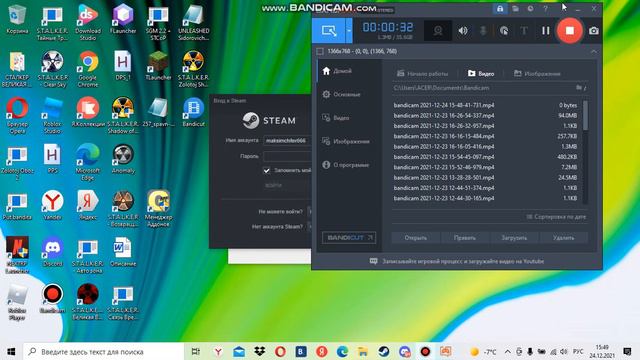
Task: Click the Удалить button
Action: [x=564, y=238]
